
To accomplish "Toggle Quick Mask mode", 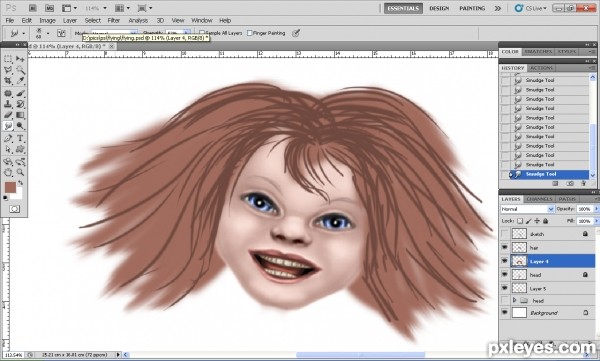I will coord(15,209).
